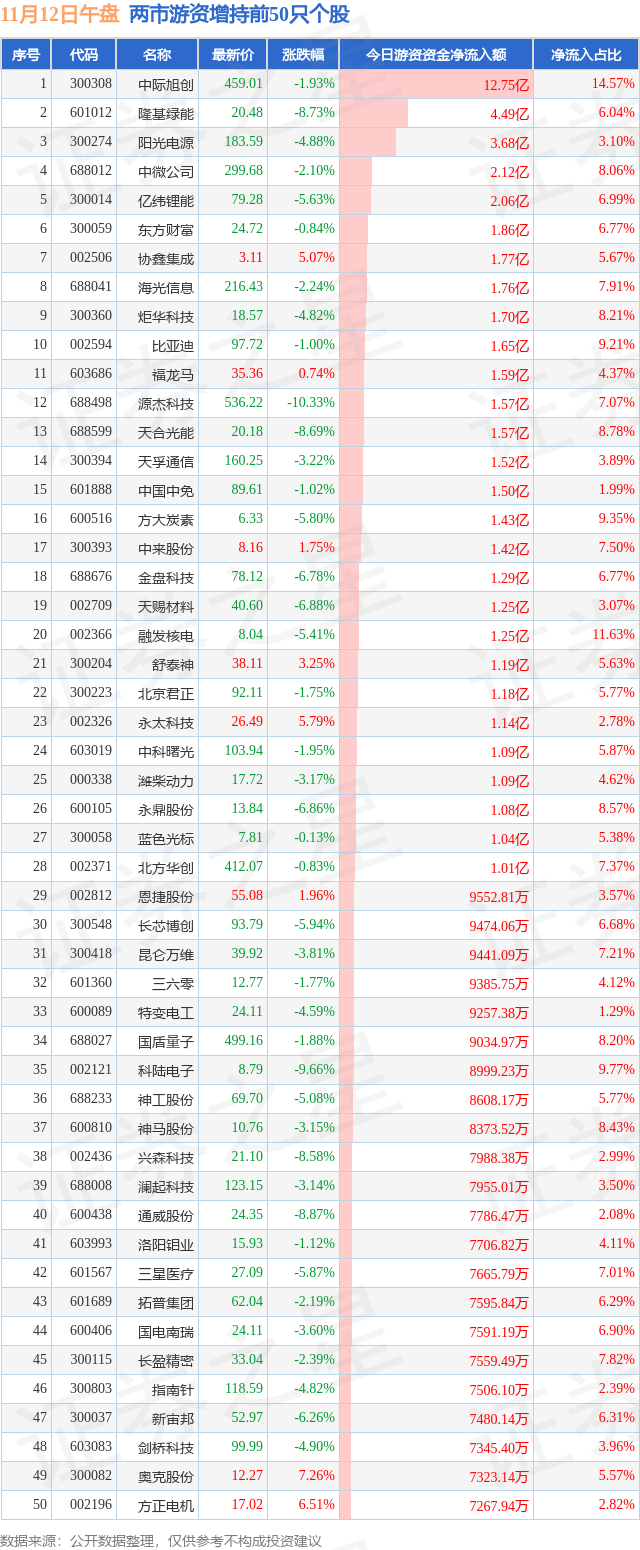Select stock code 601012
This screenshot has height=1550, width=640.
click(91, 114)
